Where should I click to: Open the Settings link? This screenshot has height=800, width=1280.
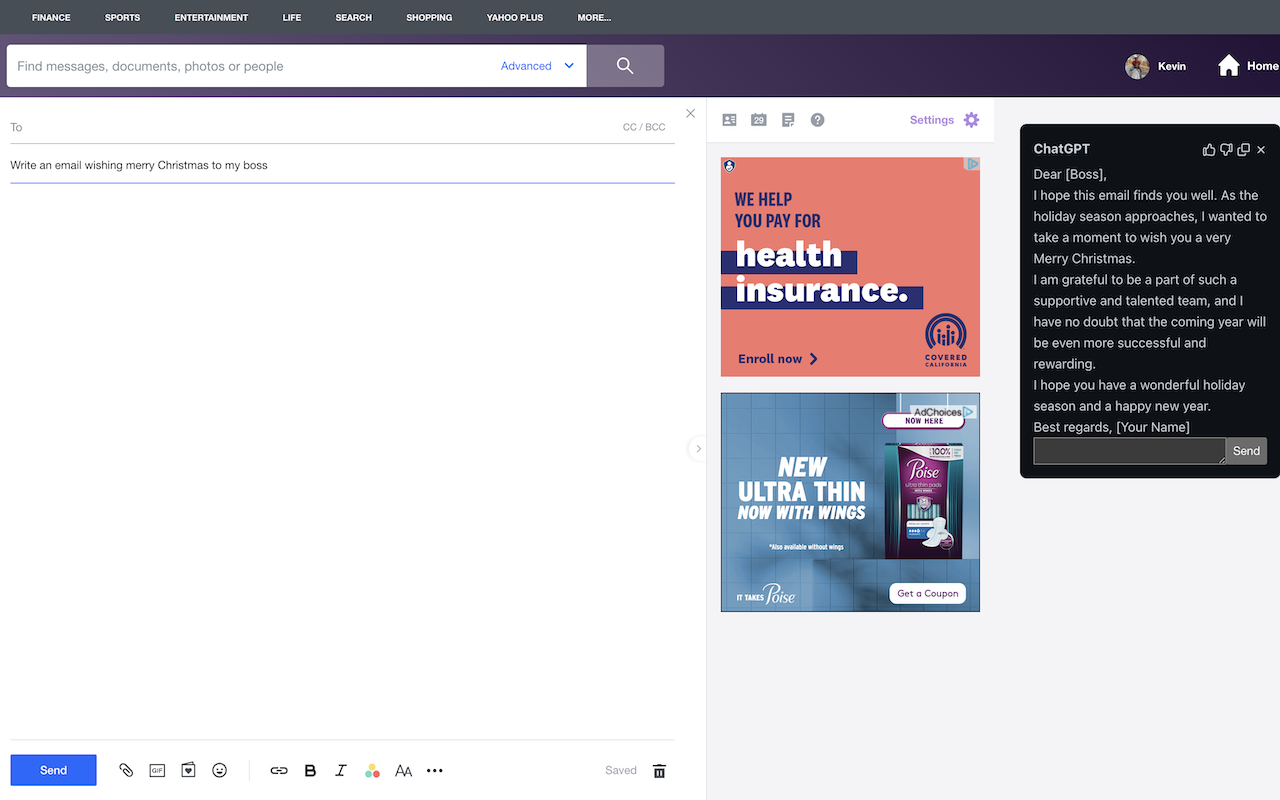932,120
